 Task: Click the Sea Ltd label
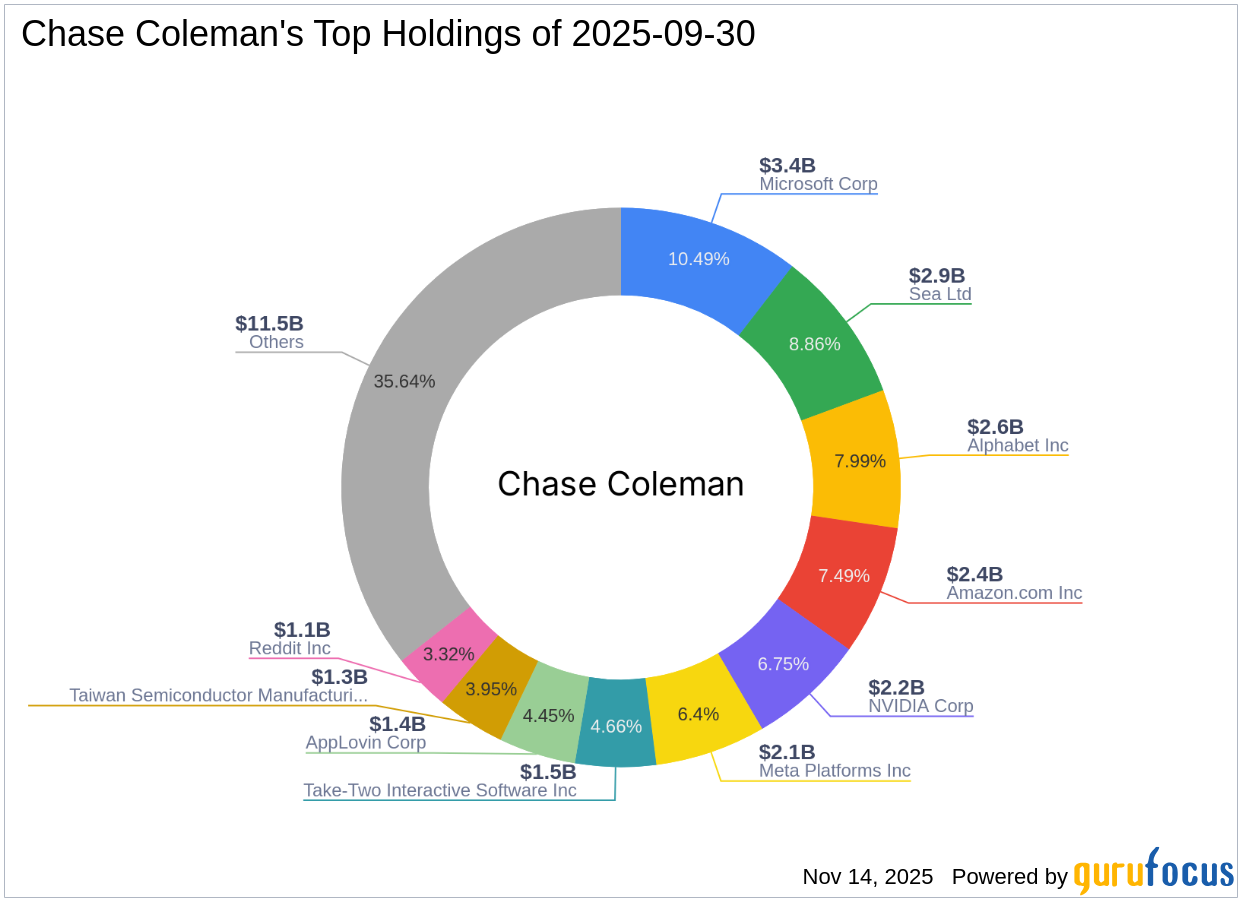[940, 294]
